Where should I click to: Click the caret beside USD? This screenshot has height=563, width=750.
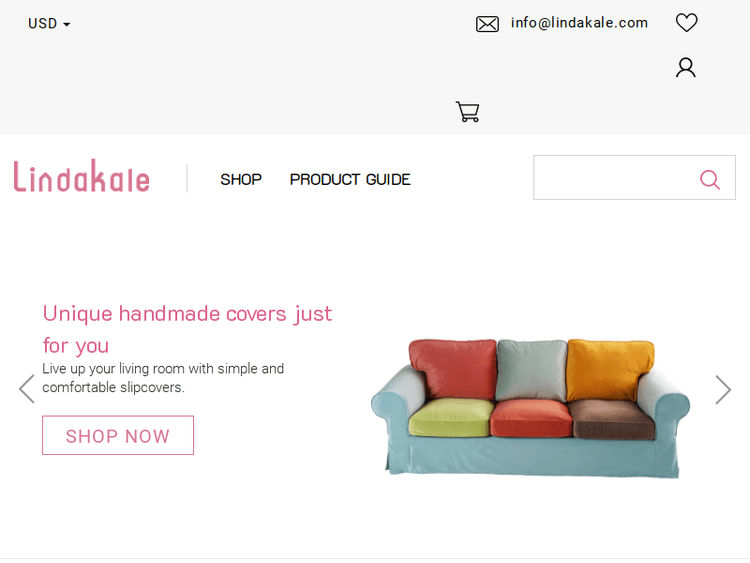tap(66, 24)
